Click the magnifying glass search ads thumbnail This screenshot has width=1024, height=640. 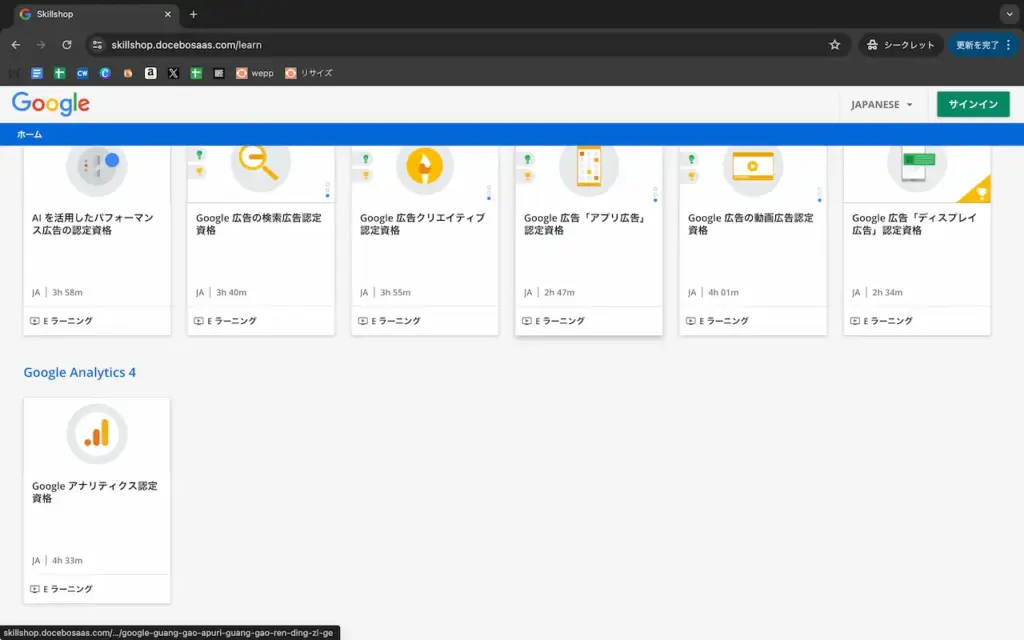(x=260, y=167)
